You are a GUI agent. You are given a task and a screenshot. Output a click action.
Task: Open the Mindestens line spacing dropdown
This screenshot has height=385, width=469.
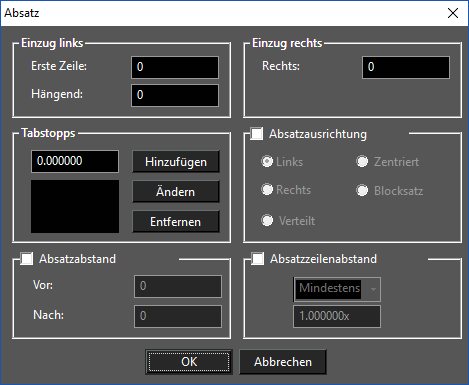click(x=337, y=289)
